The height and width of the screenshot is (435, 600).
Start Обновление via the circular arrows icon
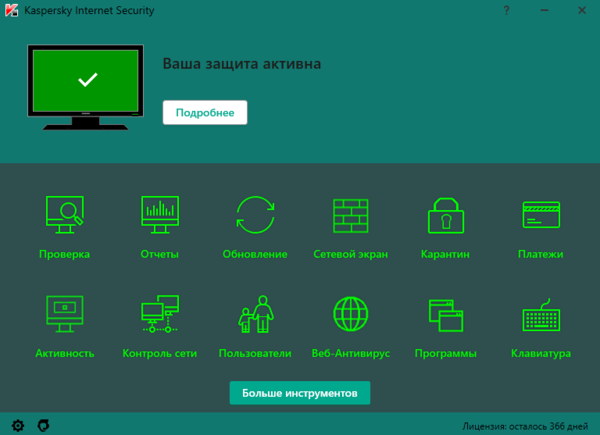[x=255, y=215]
